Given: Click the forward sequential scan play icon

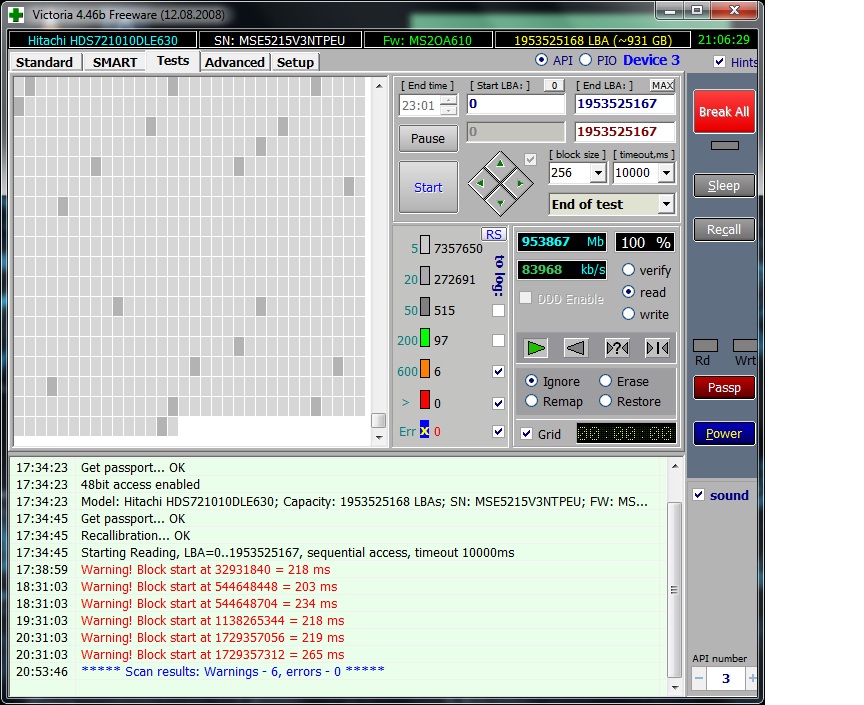Looking at the screenshot, I should [537, 348].
